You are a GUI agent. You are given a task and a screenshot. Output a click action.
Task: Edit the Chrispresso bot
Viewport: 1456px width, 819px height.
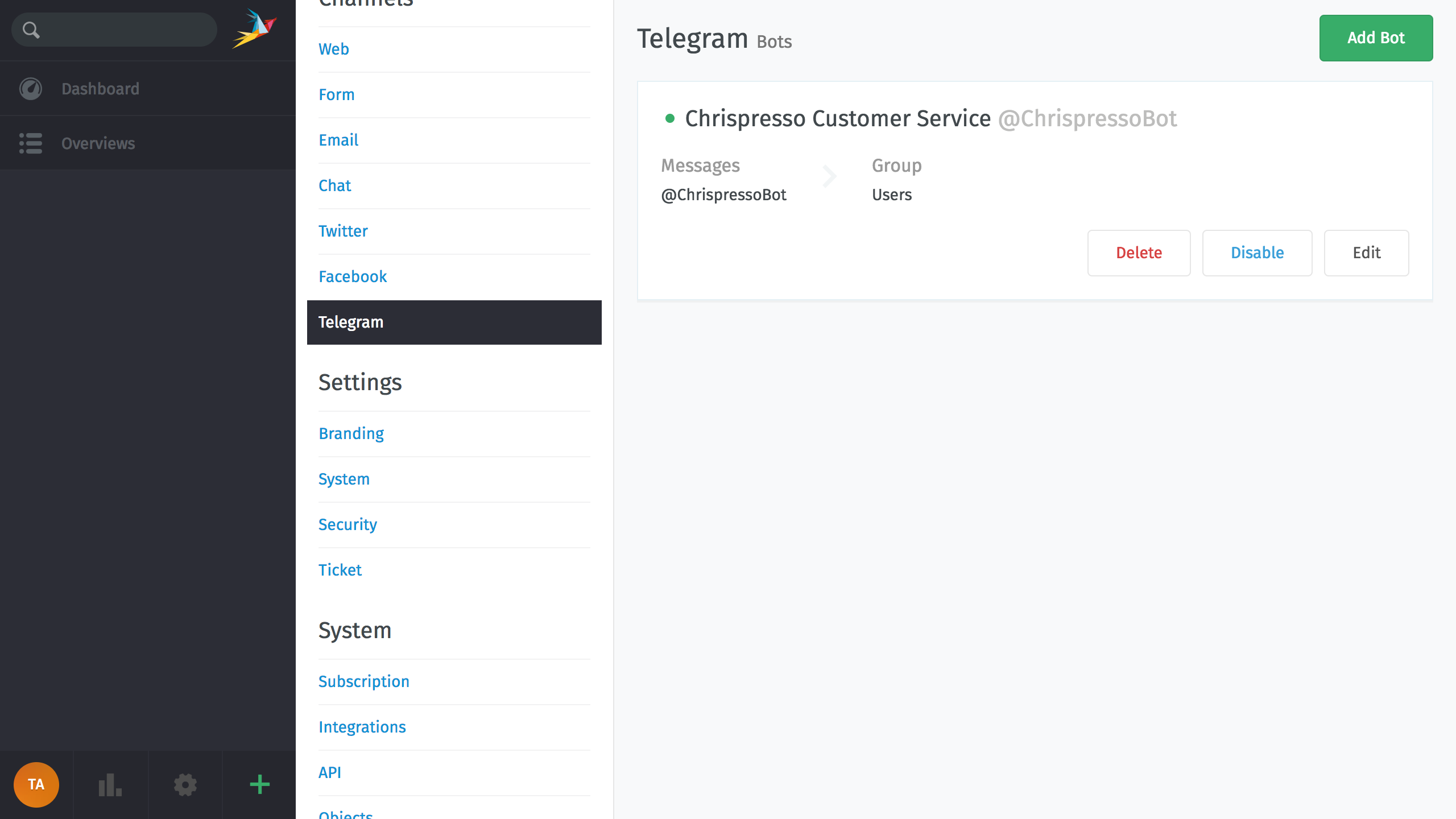tap(1366, 253)
